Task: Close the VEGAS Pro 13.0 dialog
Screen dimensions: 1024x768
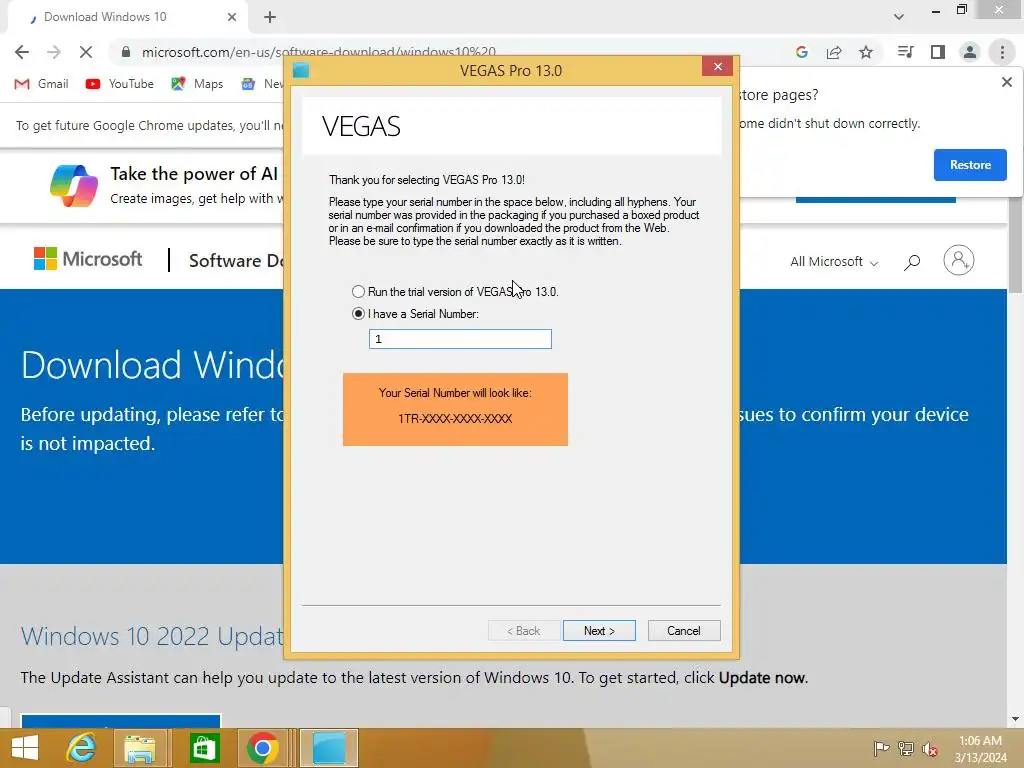Action: [x=717, y=67]
